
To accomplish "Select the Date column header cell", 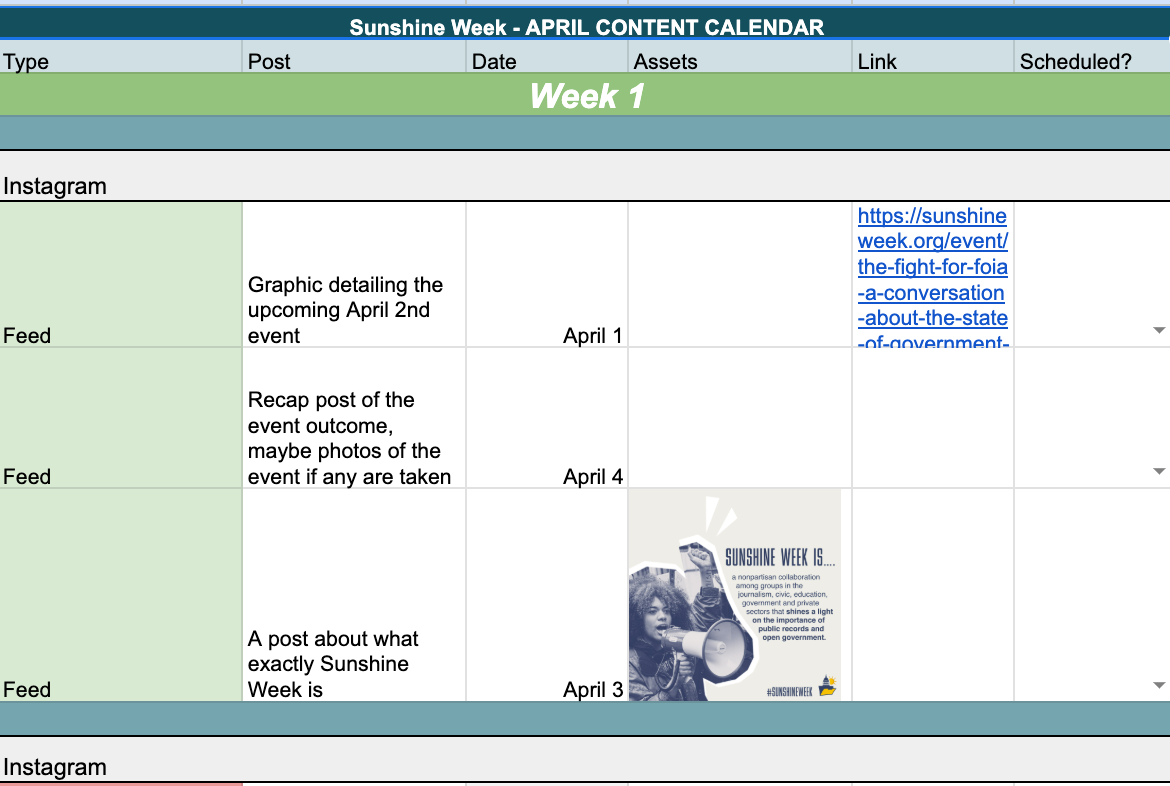I will [547, 61].
